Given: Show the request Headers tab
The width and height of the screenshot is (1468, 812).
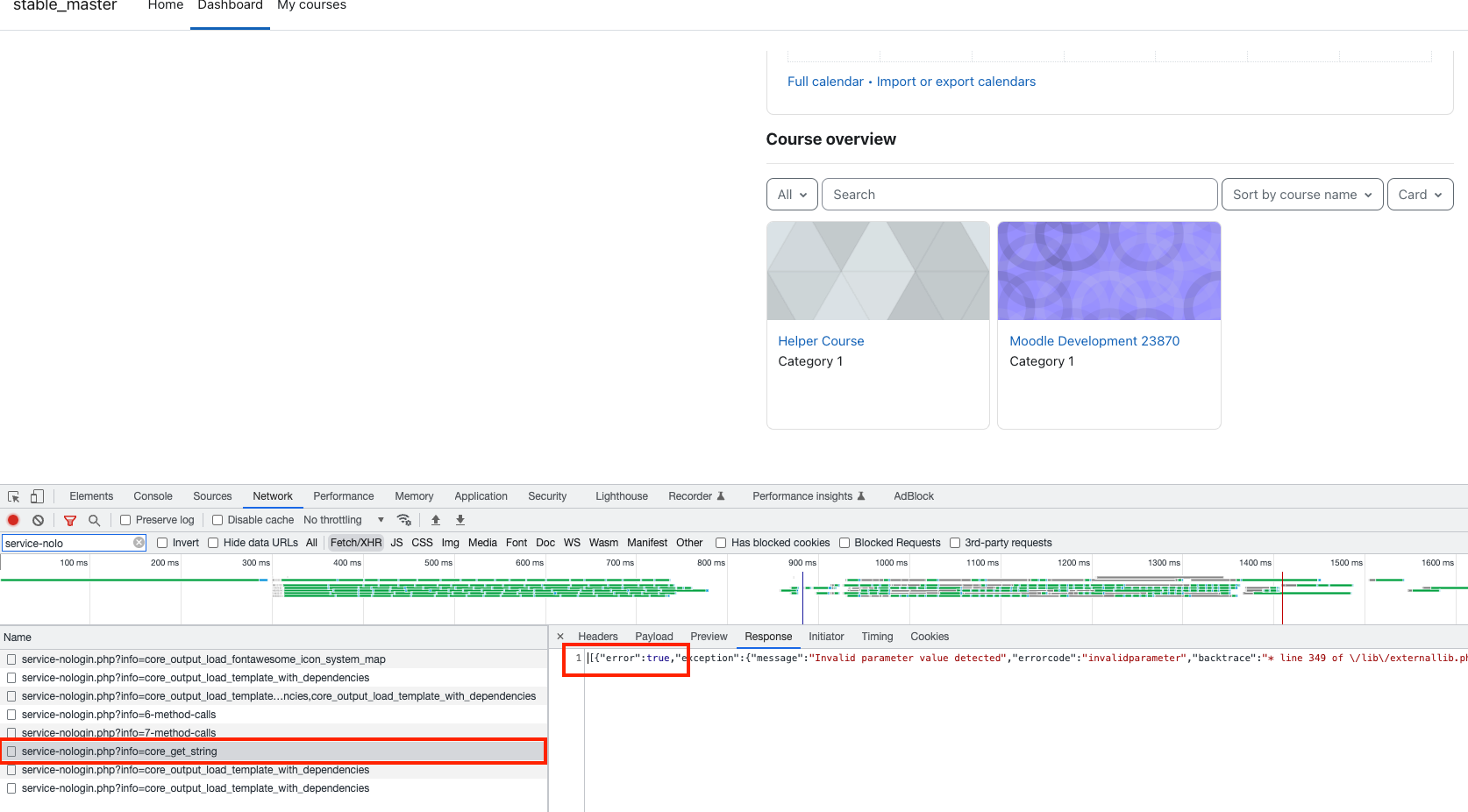Looking at the screenshot, I should pyautogui.click(x=598, y=637).
